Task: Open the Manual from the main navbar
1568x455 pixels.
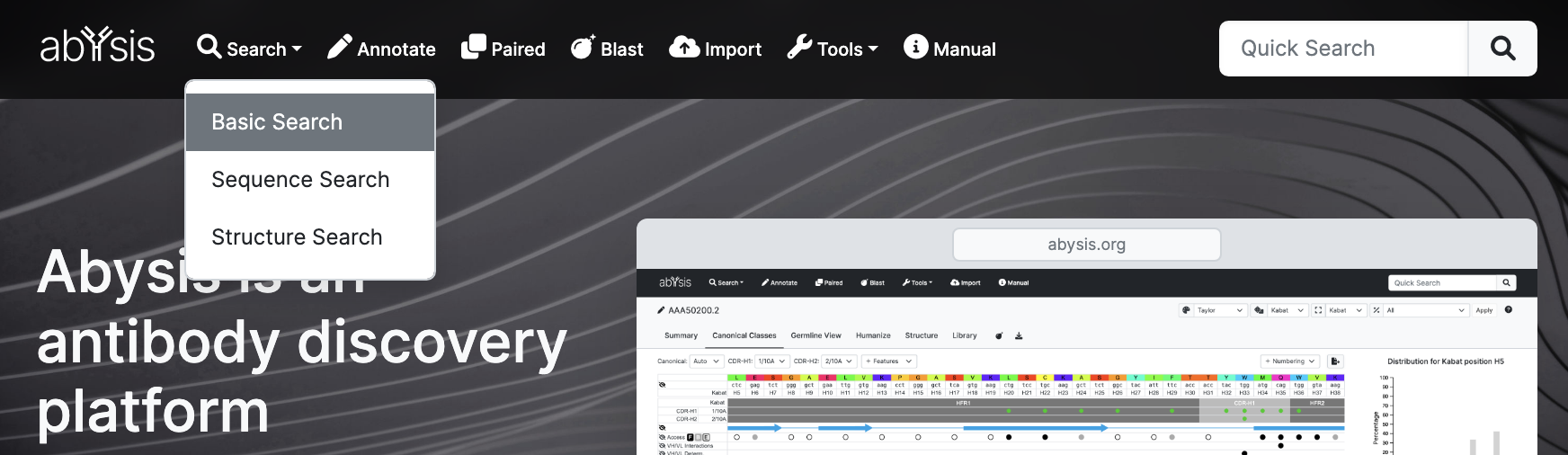Action: 949,49
